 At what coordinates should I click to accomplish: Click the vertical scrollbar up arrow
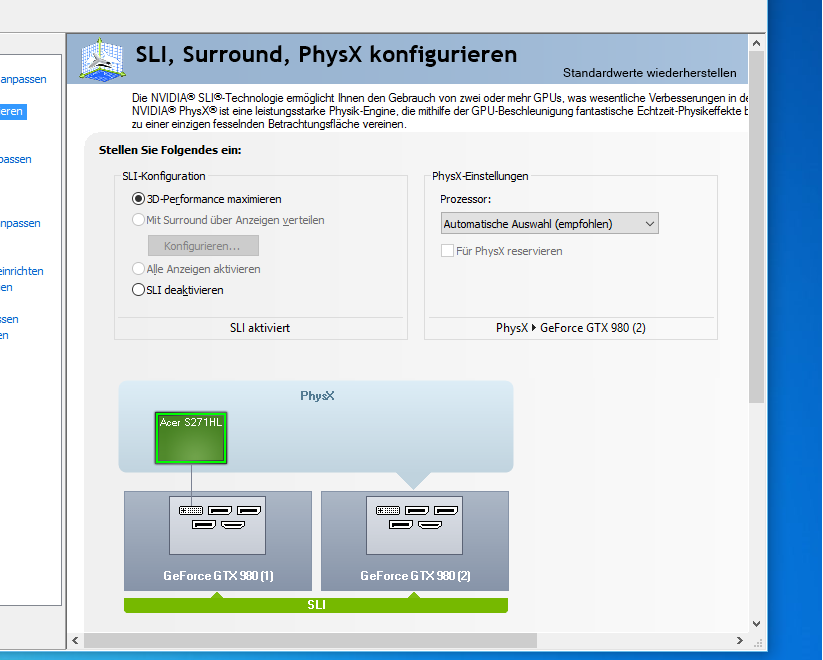click(x=756, y=44)
